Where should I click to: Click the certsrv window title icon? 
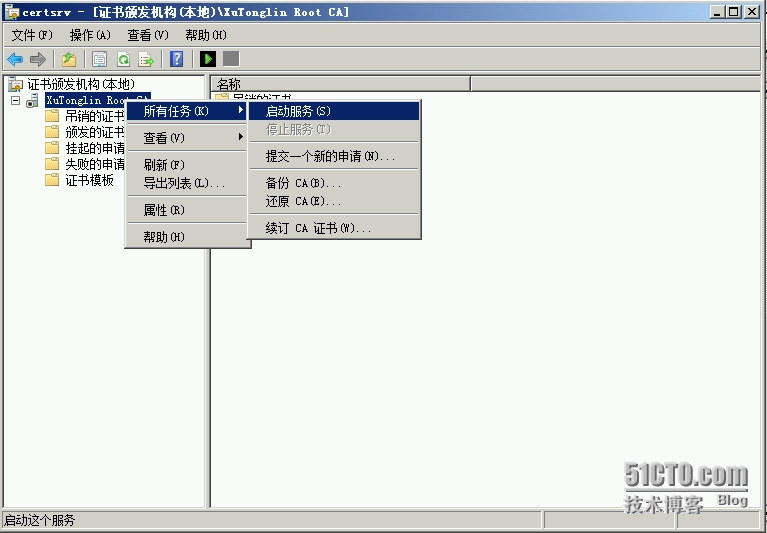coord(12,12)
